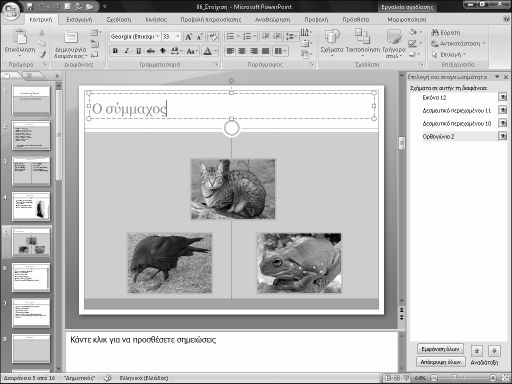Toggle visibility of Εικόνα 12

pyautogui.click(x=502, y=97)
